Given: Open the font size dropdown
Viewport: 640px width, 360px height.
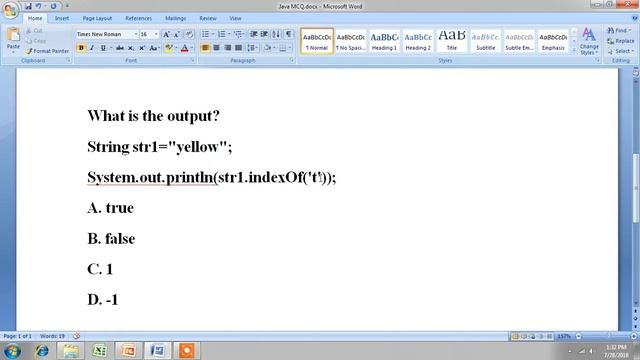Looking at the screenshot, I should (156, 34).
